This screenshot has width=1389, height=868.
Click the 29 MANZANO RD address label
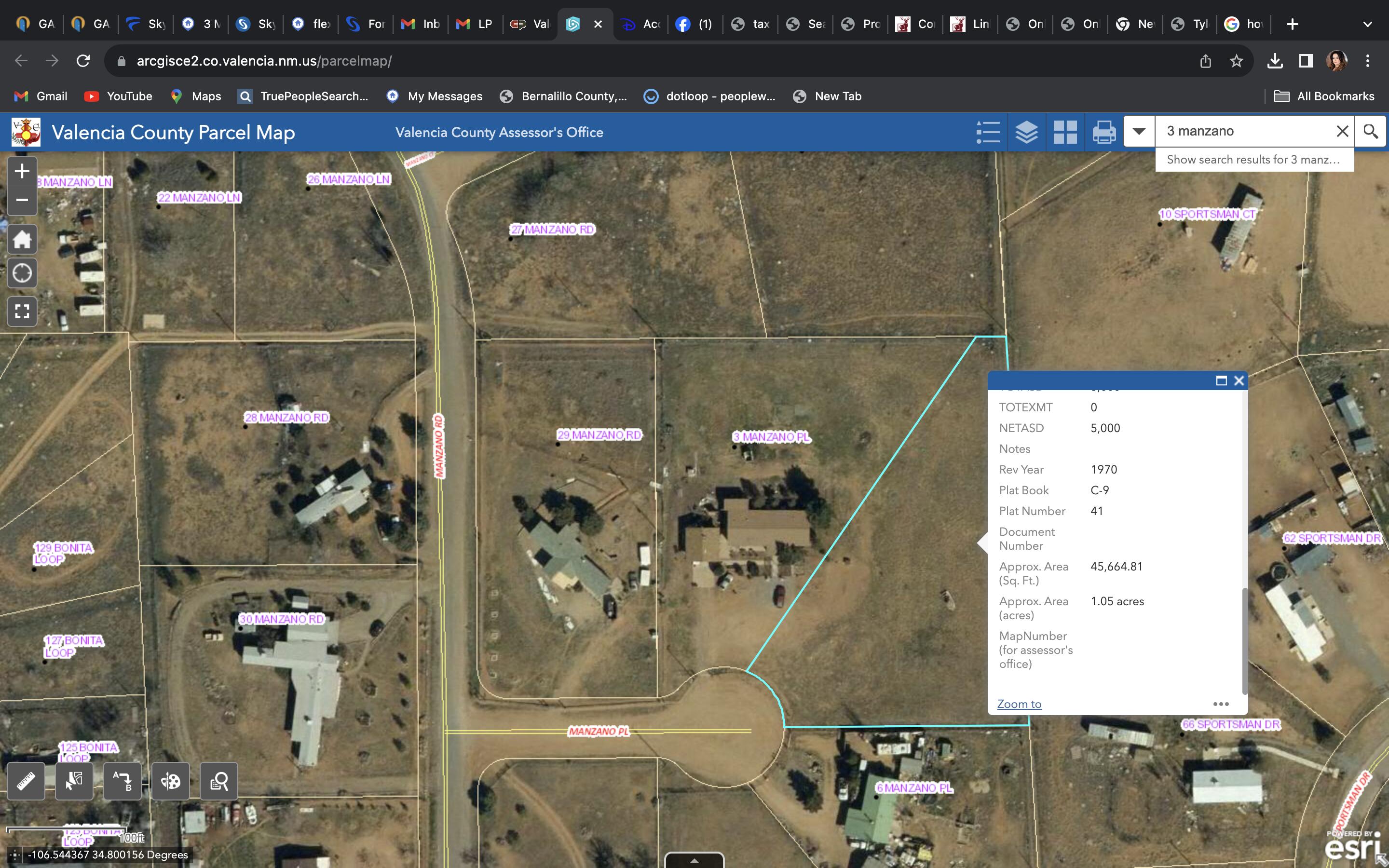point(599,435)
